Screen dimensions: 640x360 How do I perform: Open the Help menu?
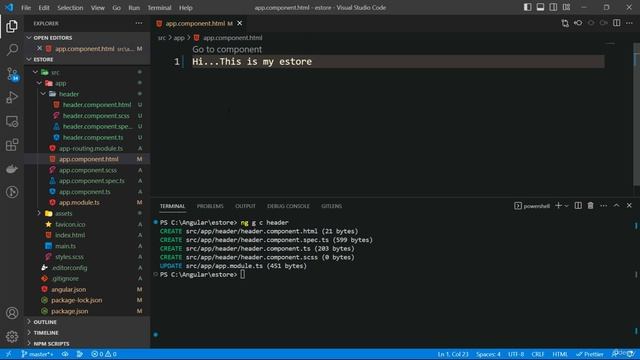click(x=186, y=7)
